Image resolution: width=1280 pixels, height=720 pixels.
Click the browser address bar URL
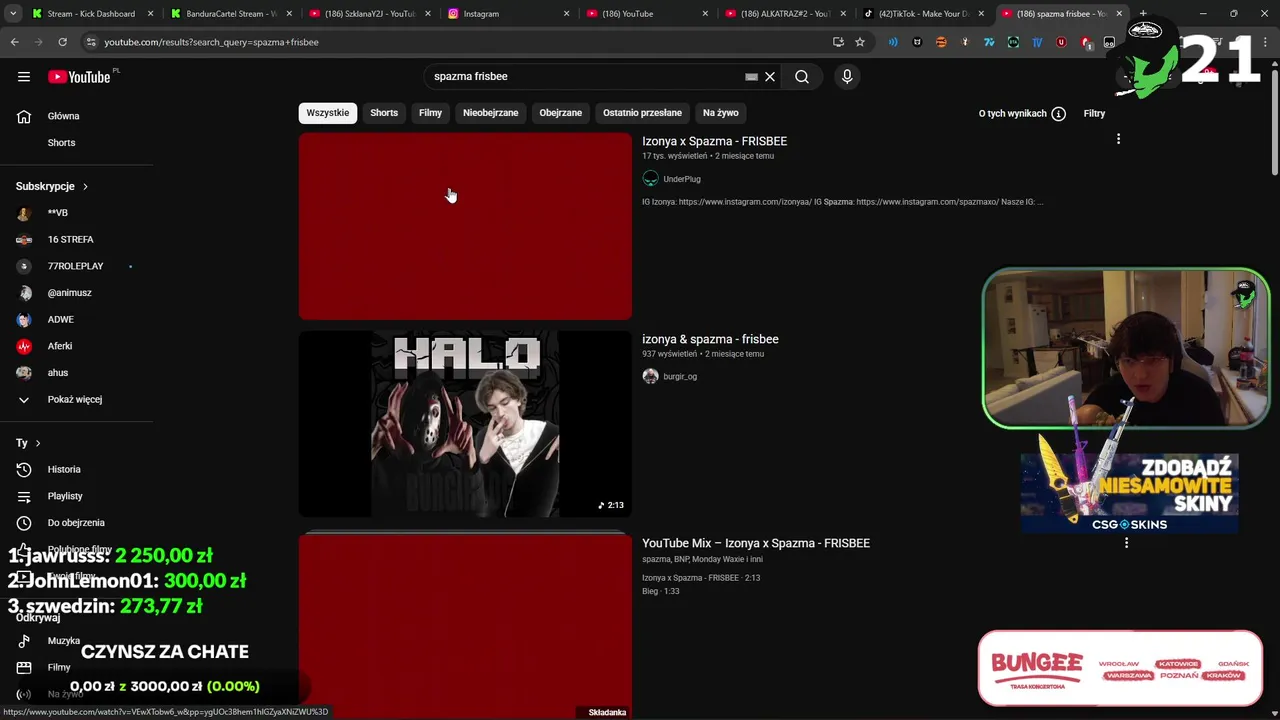tap(211, 42)
